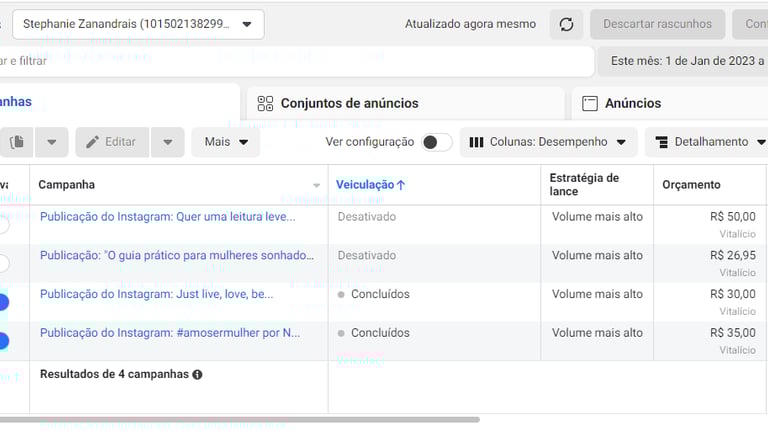Open Quer uma leitura leve campaign link
The width and height of the screenshot is (768, 431).
(168, 217)
